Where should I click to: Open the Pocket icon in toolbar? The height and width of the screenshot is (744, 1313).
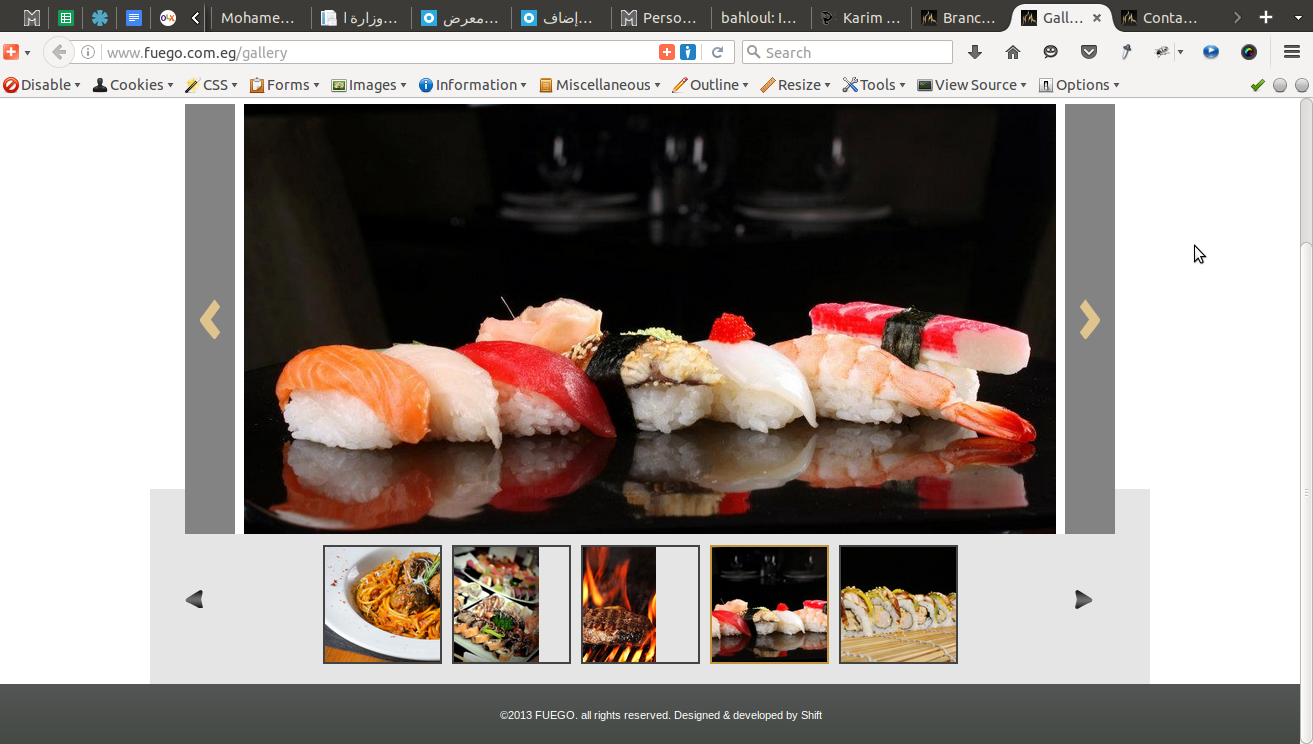pos(1089,52)
